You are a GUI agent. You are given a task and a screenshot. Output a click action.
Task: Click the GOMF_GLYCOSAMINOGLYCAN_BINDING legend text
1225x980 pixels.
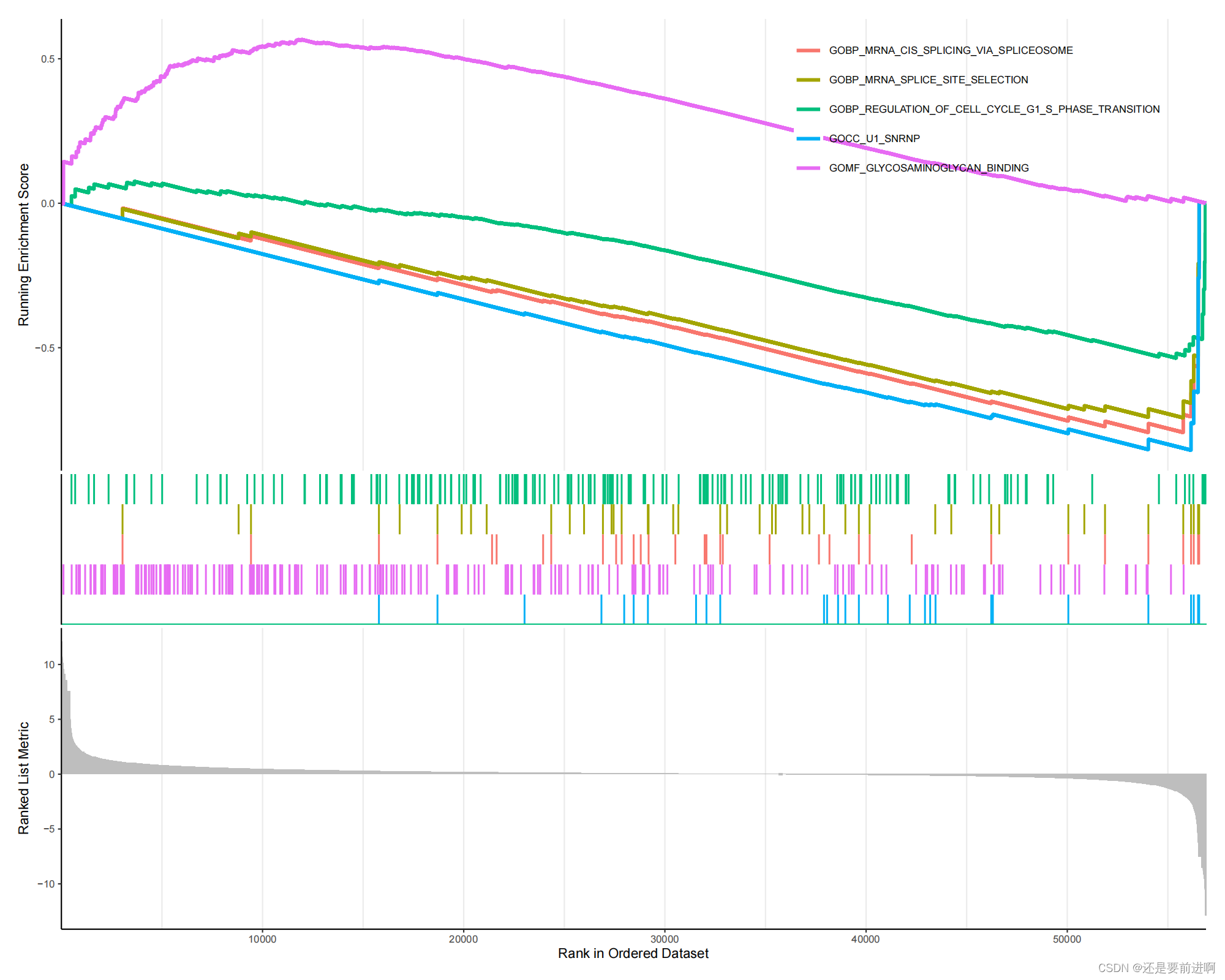tap(929, 168)
